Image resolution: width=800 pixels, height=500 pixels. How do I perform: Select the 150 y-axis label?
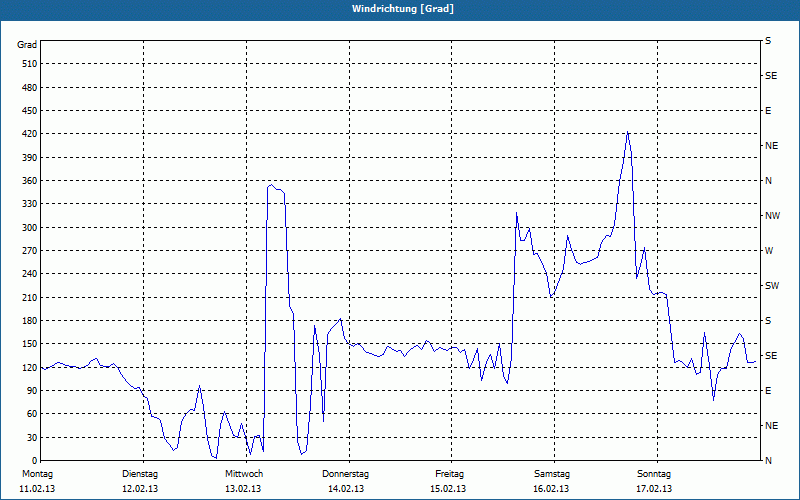point(30,344)
